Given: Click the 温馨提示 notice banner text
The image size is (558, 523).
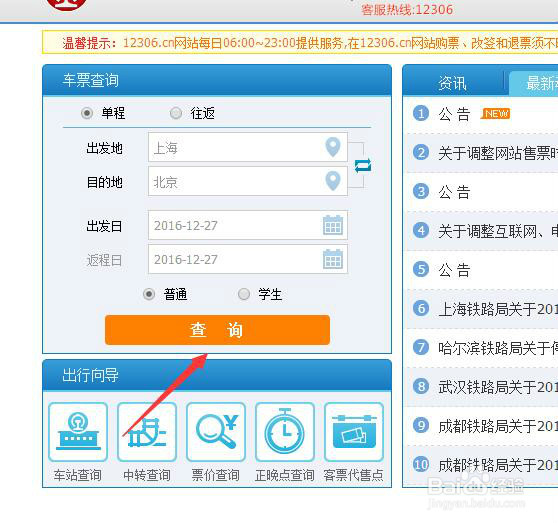Looking at the screenshot, I should [310, 43].
